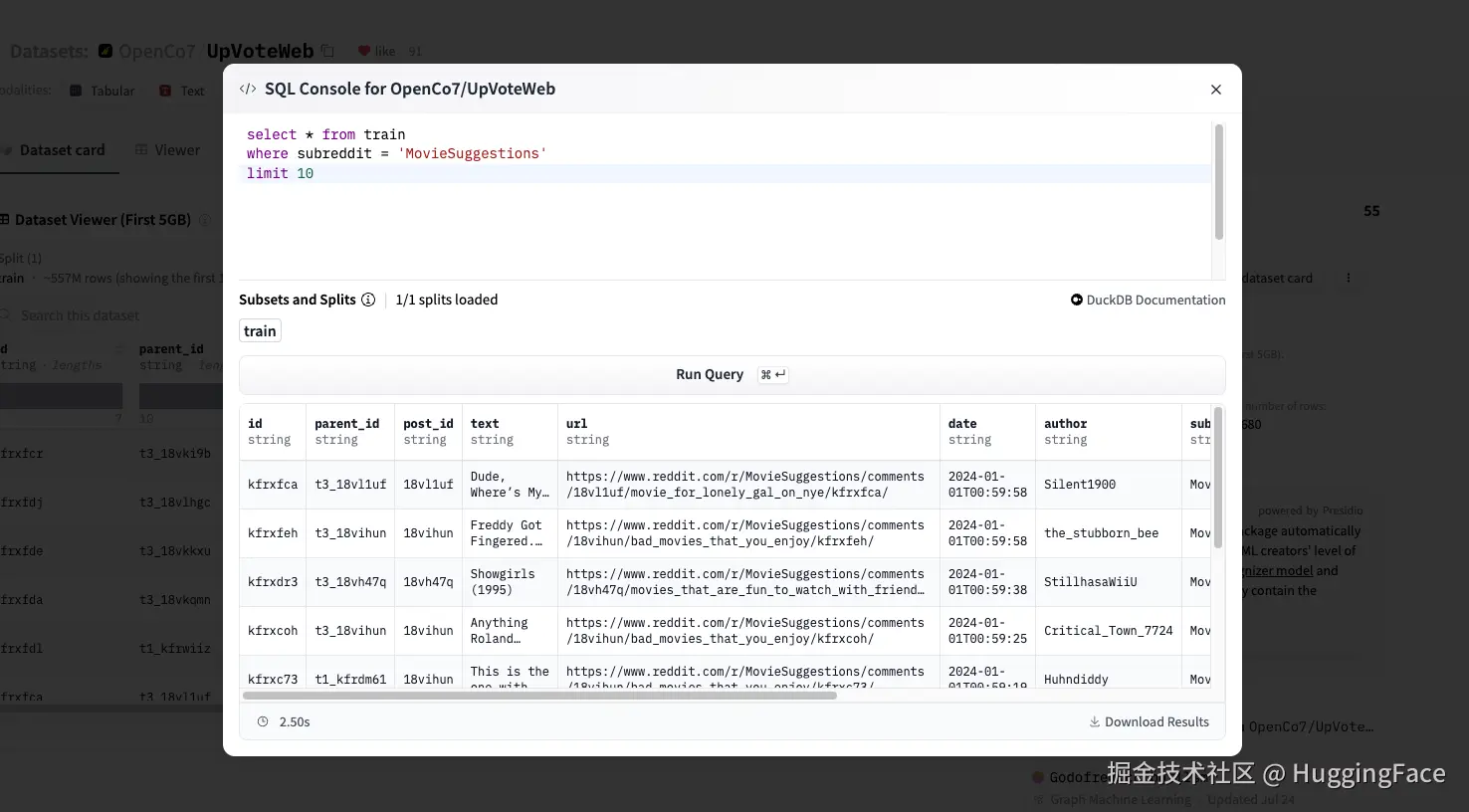This screenshot has width=1469, height=812.
Task: Click author cell the_stubborn_bee
Action: (1108, 533)
